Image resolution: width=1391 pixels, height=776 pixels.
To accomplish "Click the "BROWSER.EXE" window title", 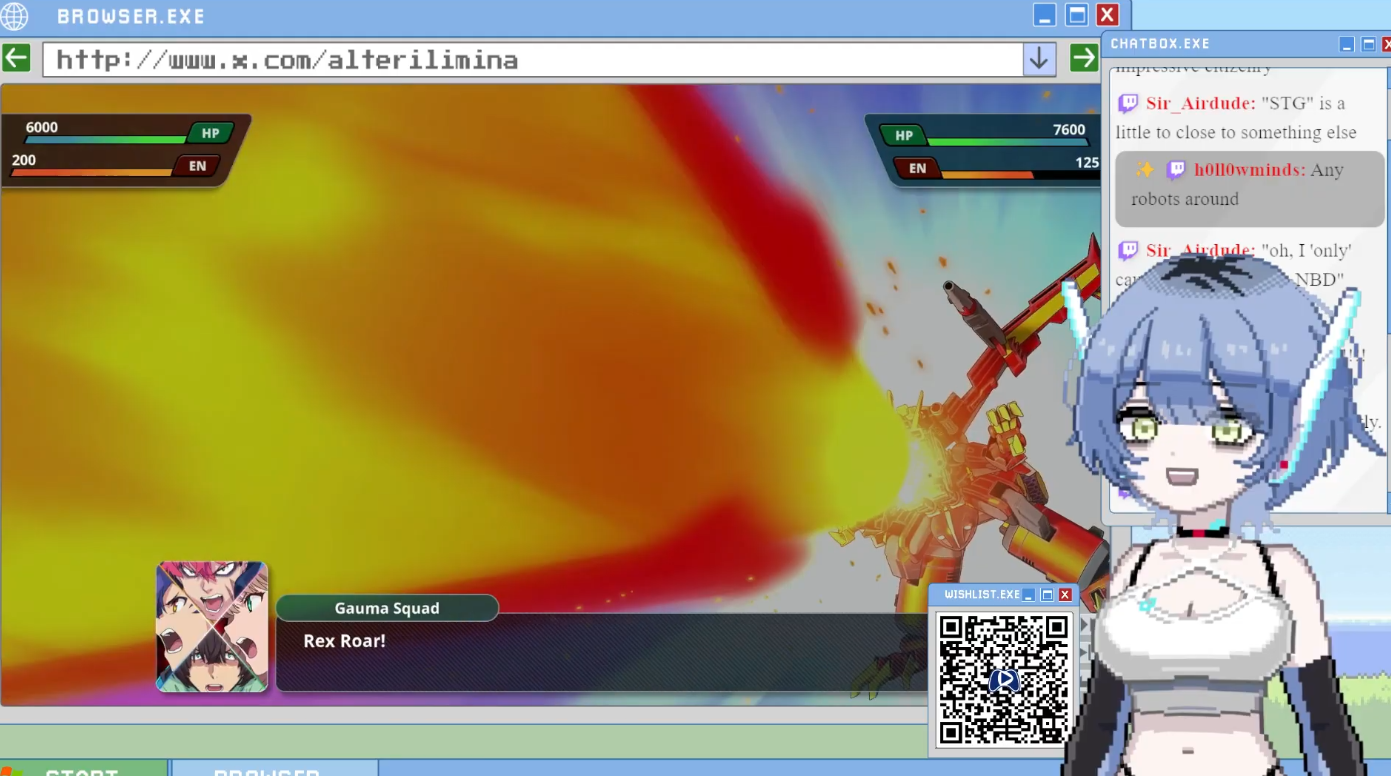I will click(x=131, y=16).
